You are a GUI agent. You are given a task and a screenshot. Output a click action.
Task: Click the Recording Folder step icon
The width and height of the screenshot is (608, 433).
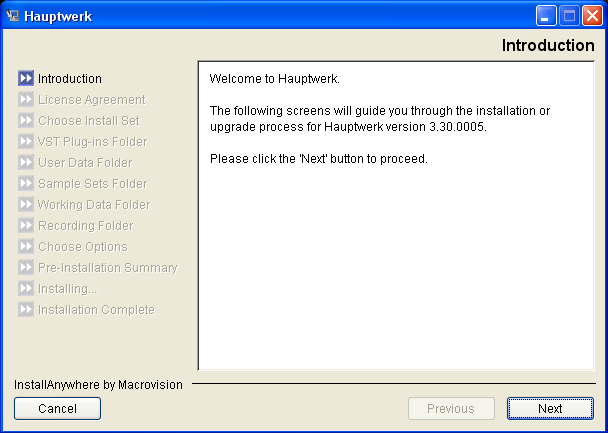[x=26, y=225]
